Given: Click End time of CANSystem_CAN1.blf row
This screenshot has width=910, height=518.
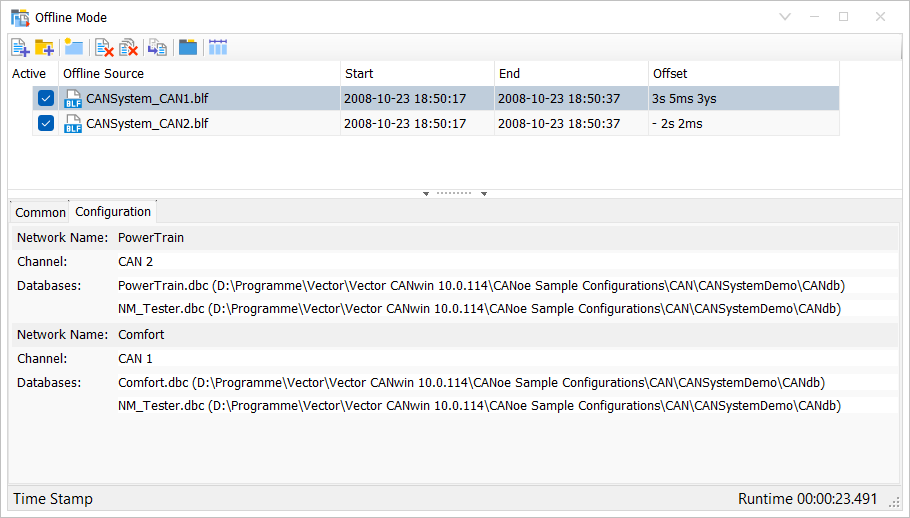Looking at the screenshot, I should pos(559,99).
